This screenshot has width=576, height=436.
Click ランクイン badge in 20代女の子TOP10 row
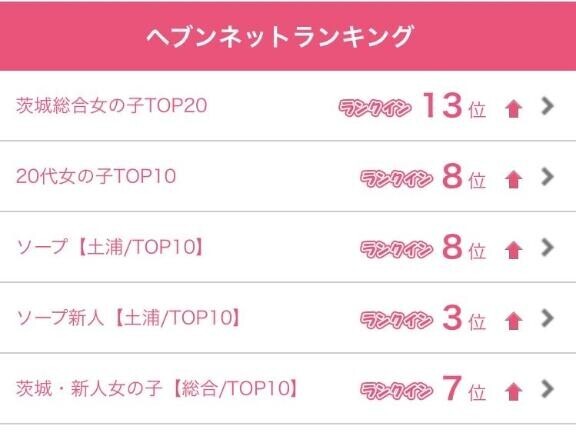[396, 179]
